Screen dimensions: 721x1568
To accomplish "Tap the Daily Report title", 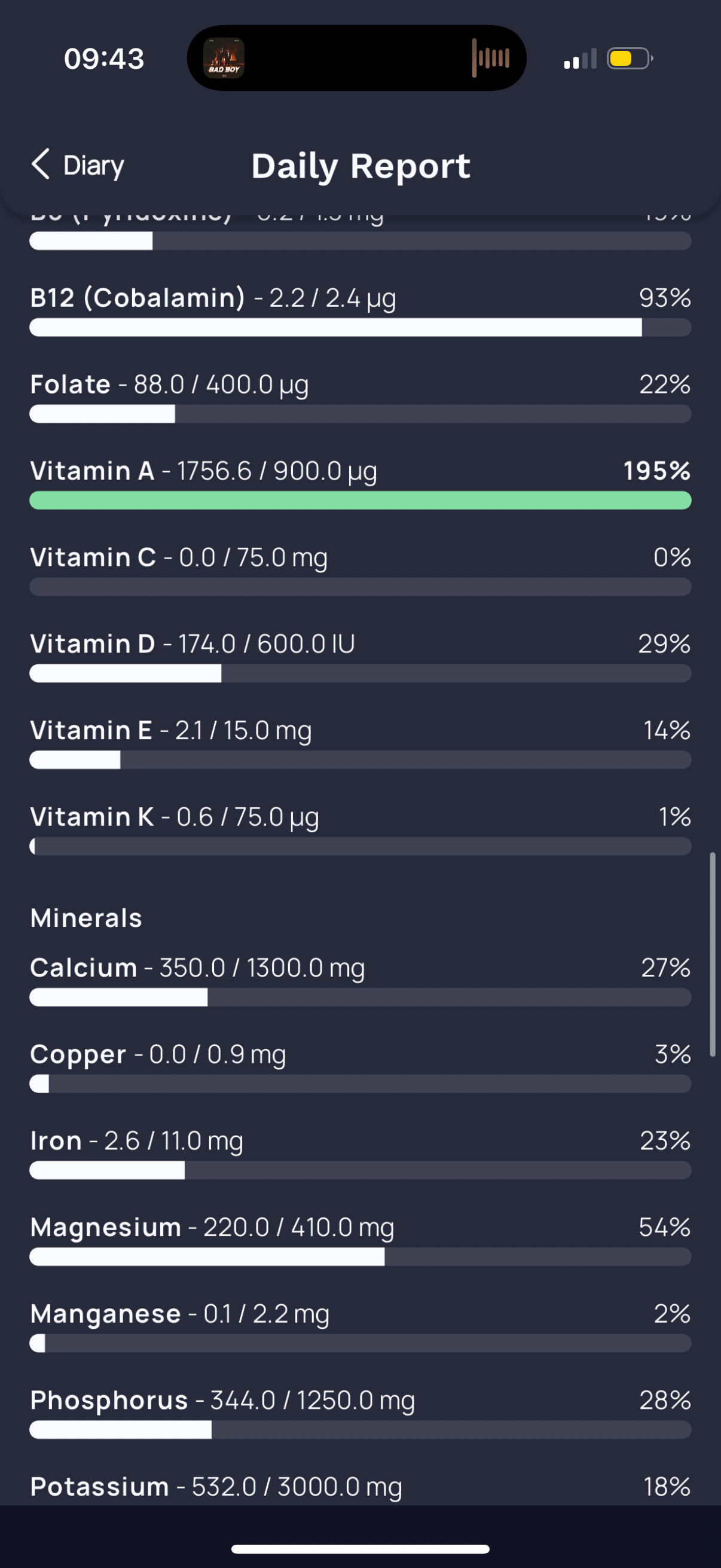I will [x=361, y=166].
